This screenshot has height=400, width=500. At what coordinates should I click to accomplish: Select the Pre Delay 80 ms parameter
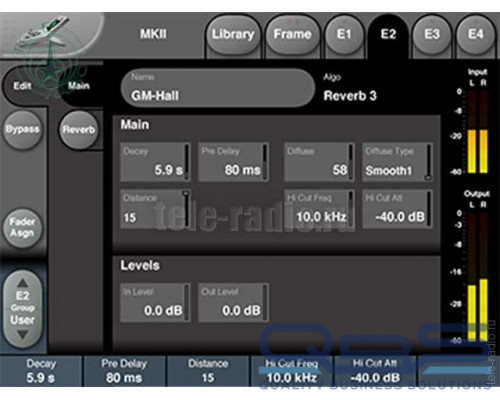[233, 162]
